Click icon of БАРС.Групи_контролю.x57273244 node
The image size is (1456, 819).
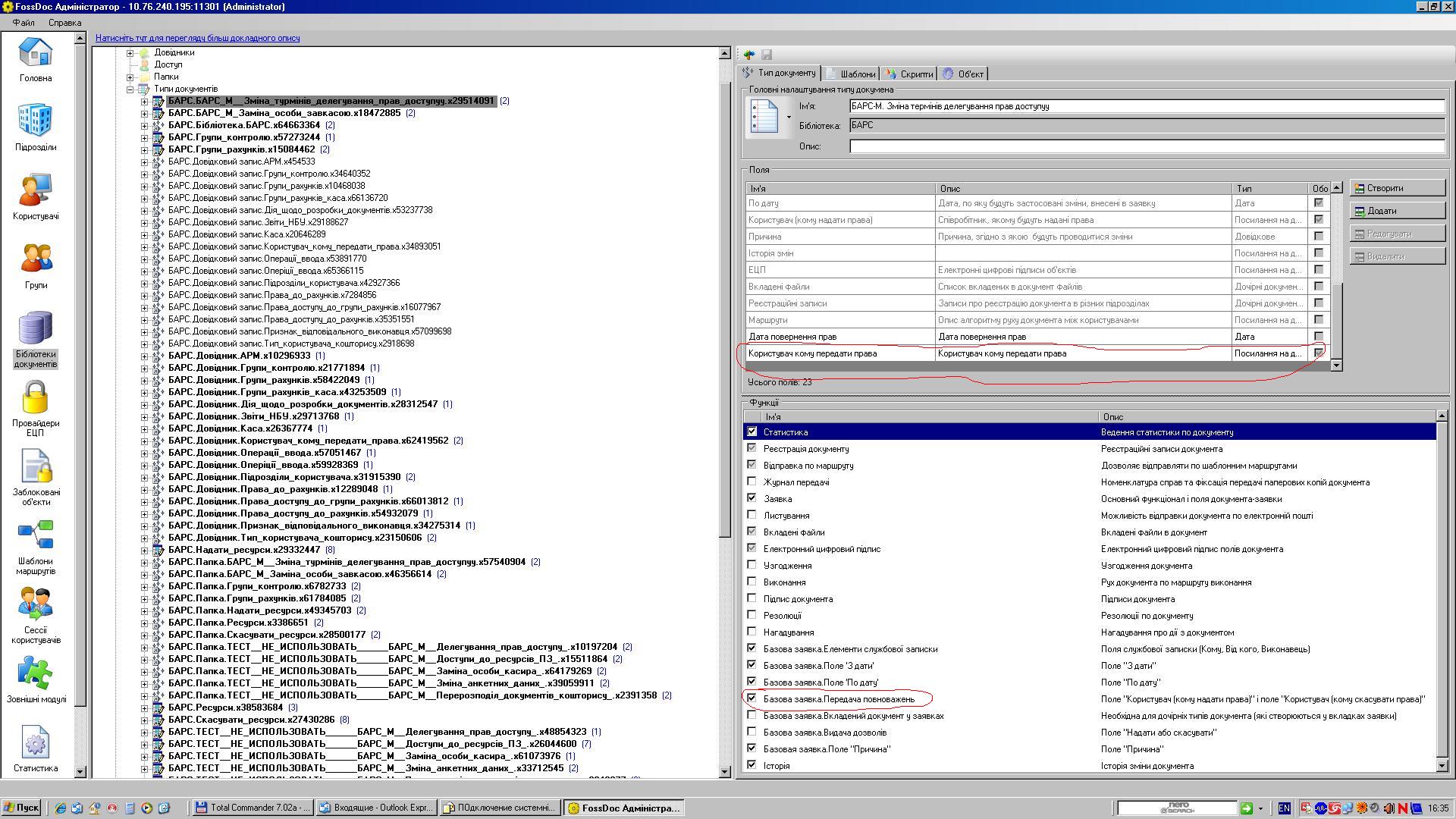click(x=158, y=137)
